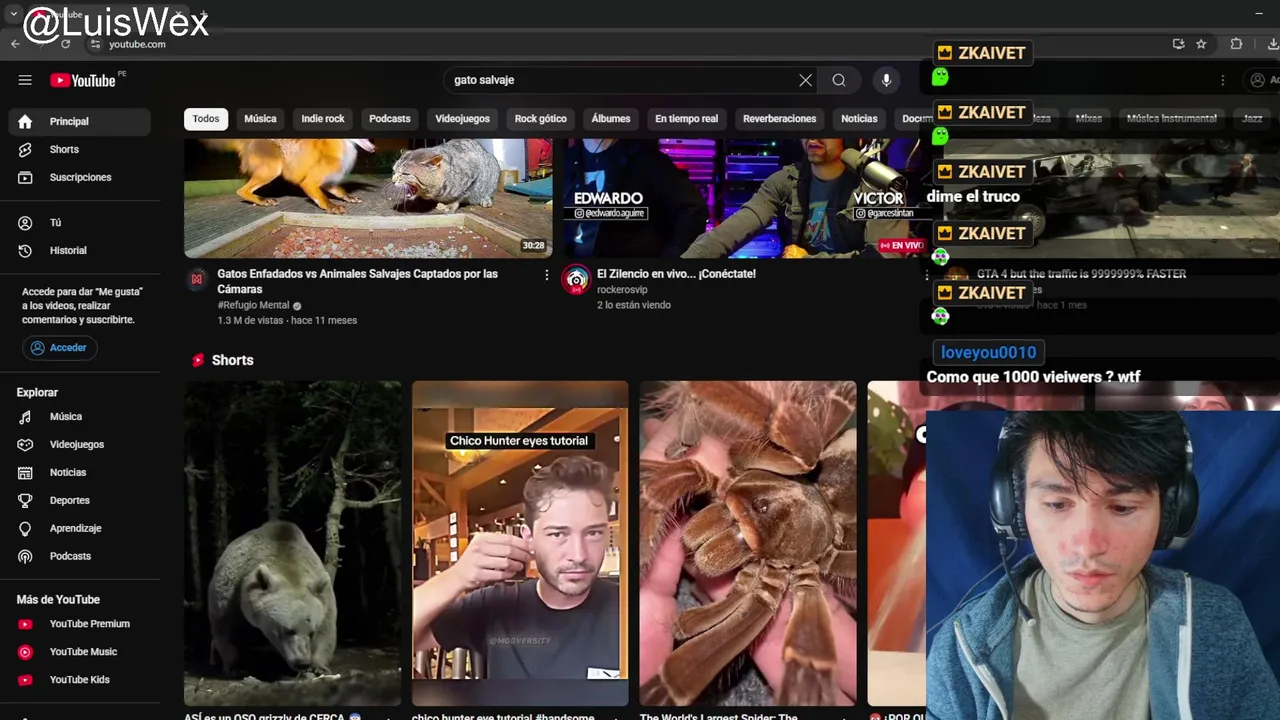Select the Todos filter chip
This screenshot has height=720, width=1280.
coord(206,119)
